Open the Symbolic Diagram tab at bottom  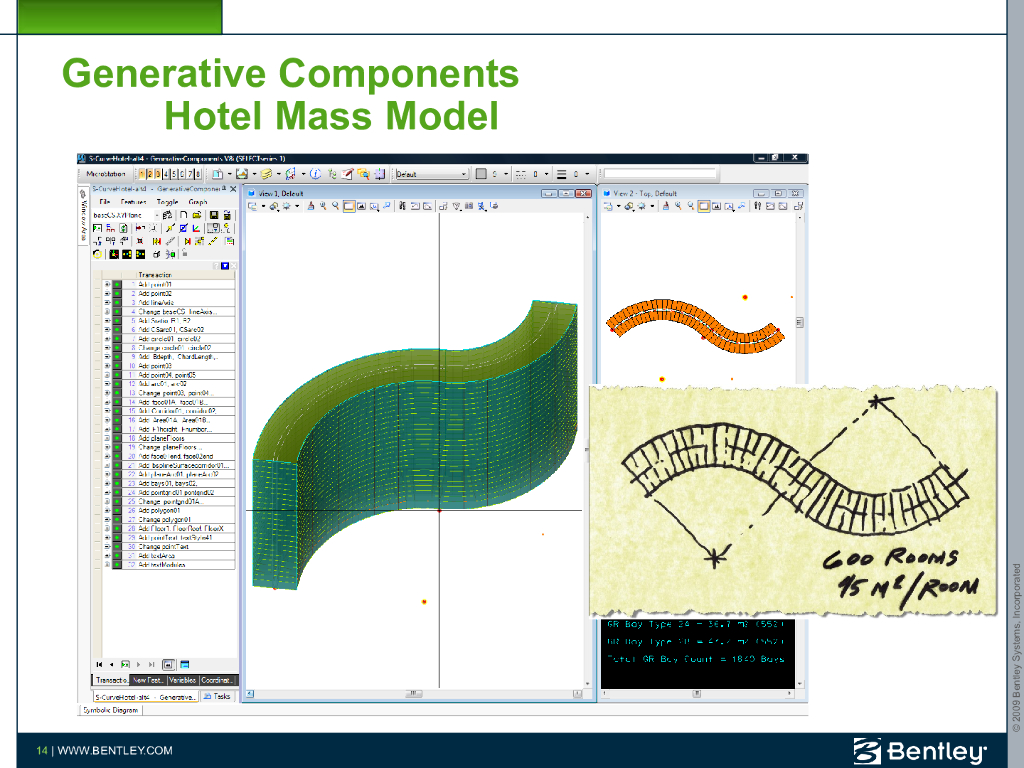[x=111, y=711]
